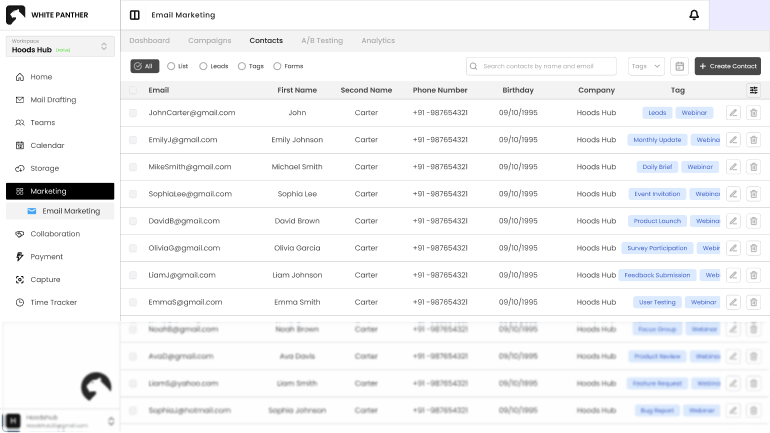Delete the EmilyJ@gmail.com contact
This screenshot has width=770, height=433.
pos(753,140)
